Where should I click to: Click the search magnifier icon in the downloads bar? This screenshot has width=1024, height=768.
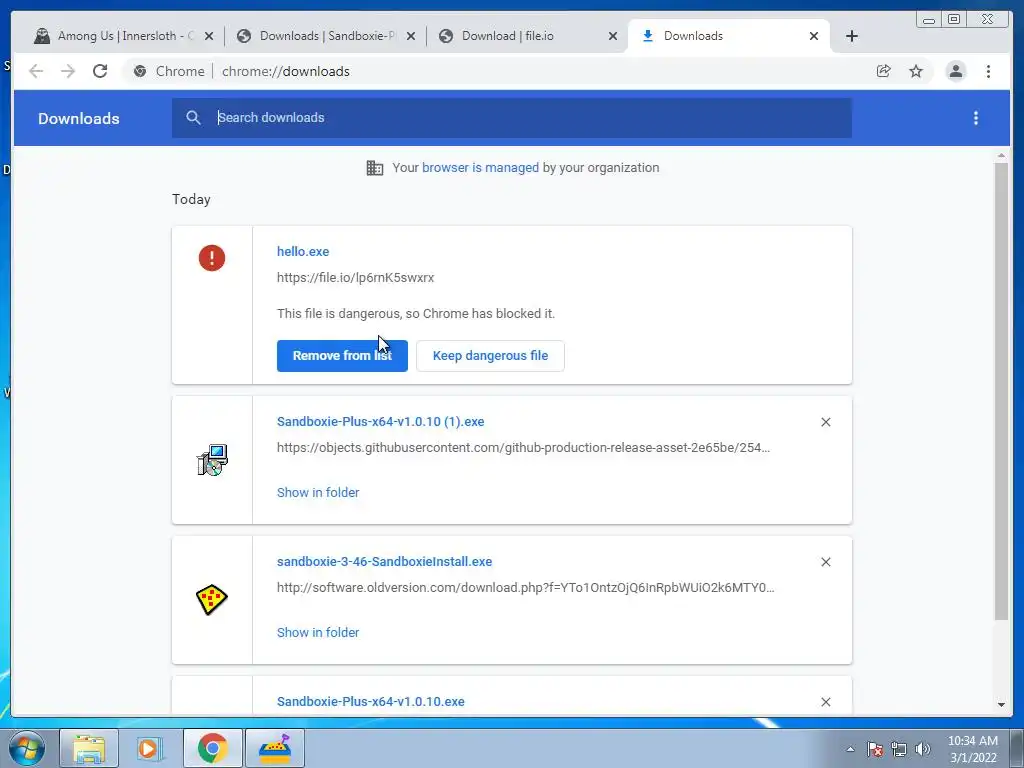coord(193,118)
